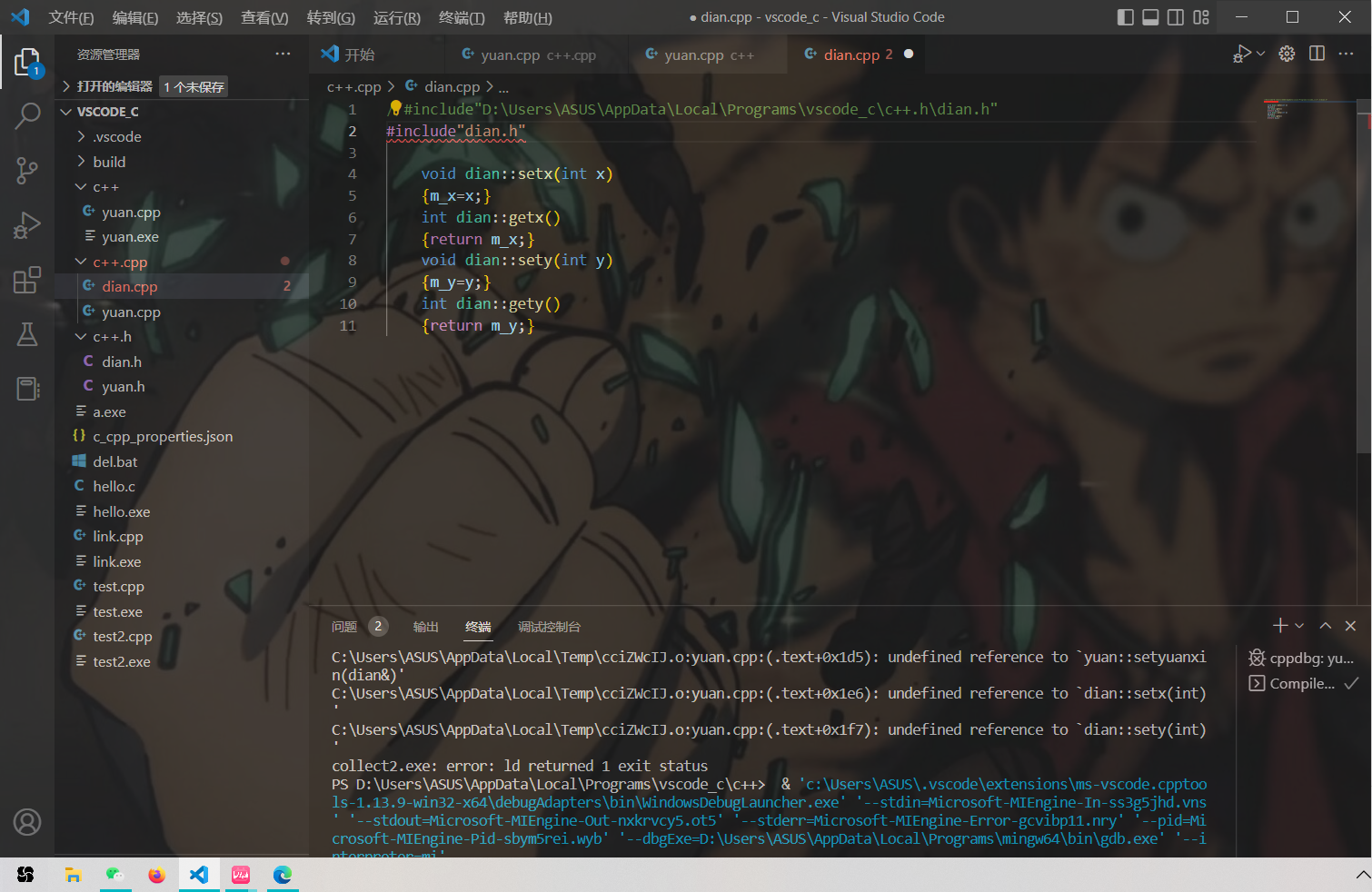Open the Search view in activity bar
1372x892 pixels.
(27, 116)
